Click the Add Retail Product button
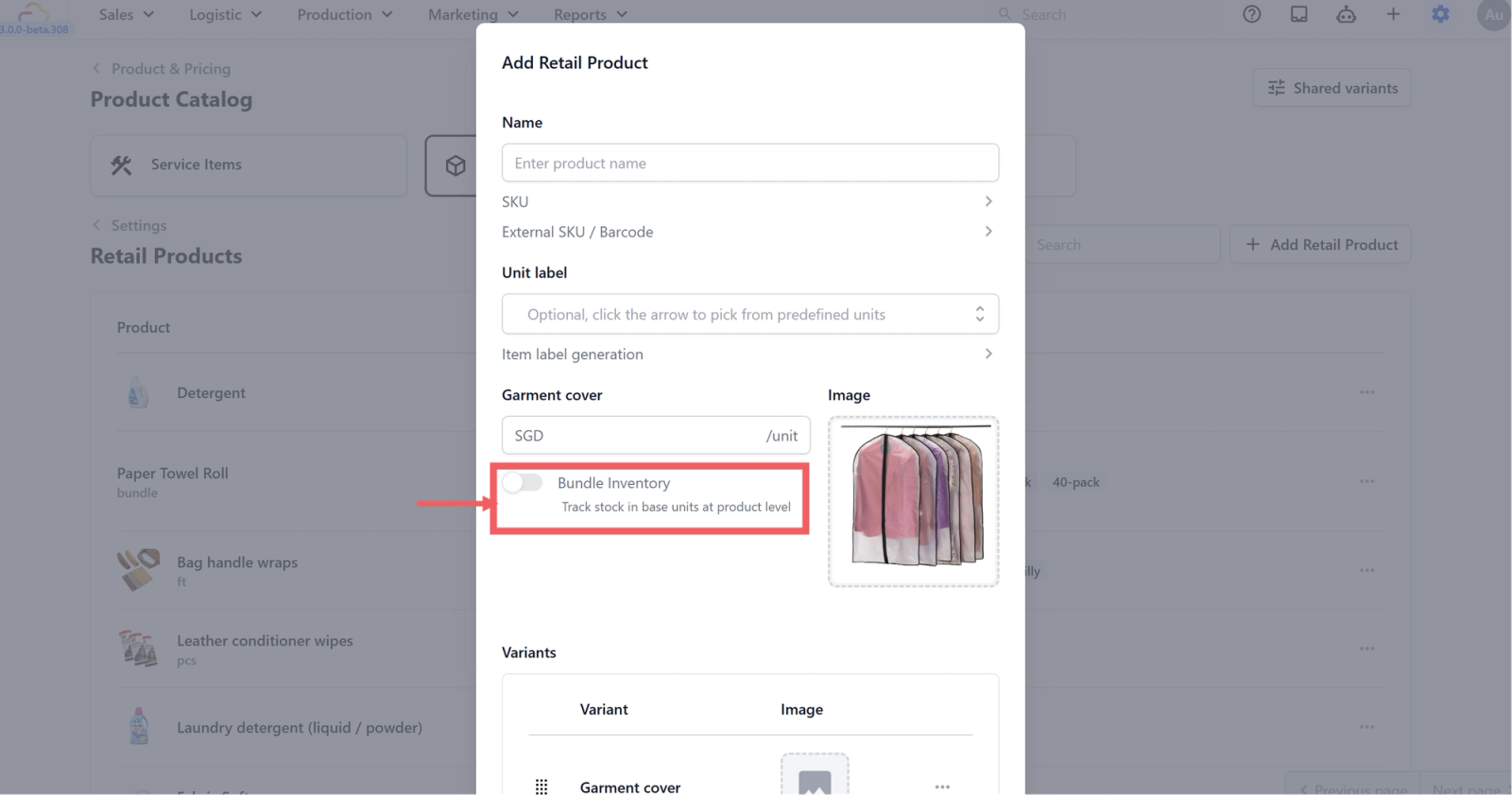Viewport: 1512px width, 795px height. click(1320, 244)
